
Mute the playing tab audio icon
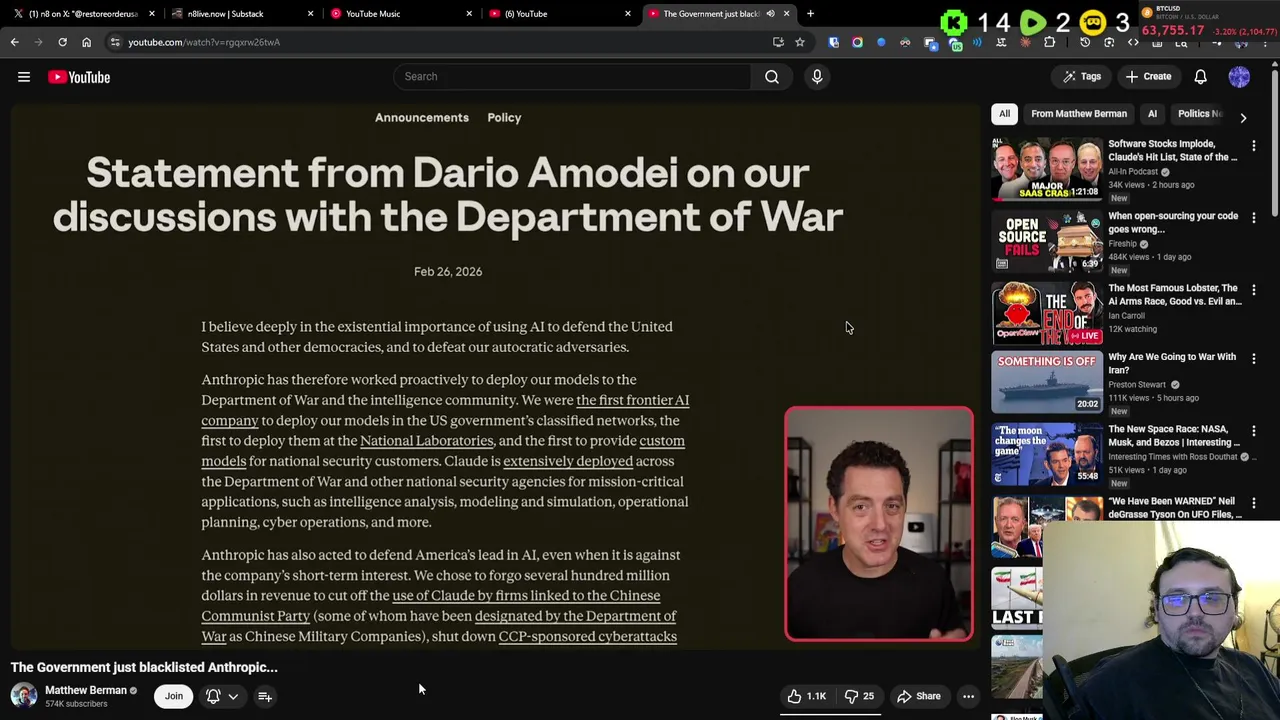pos(770,13)
